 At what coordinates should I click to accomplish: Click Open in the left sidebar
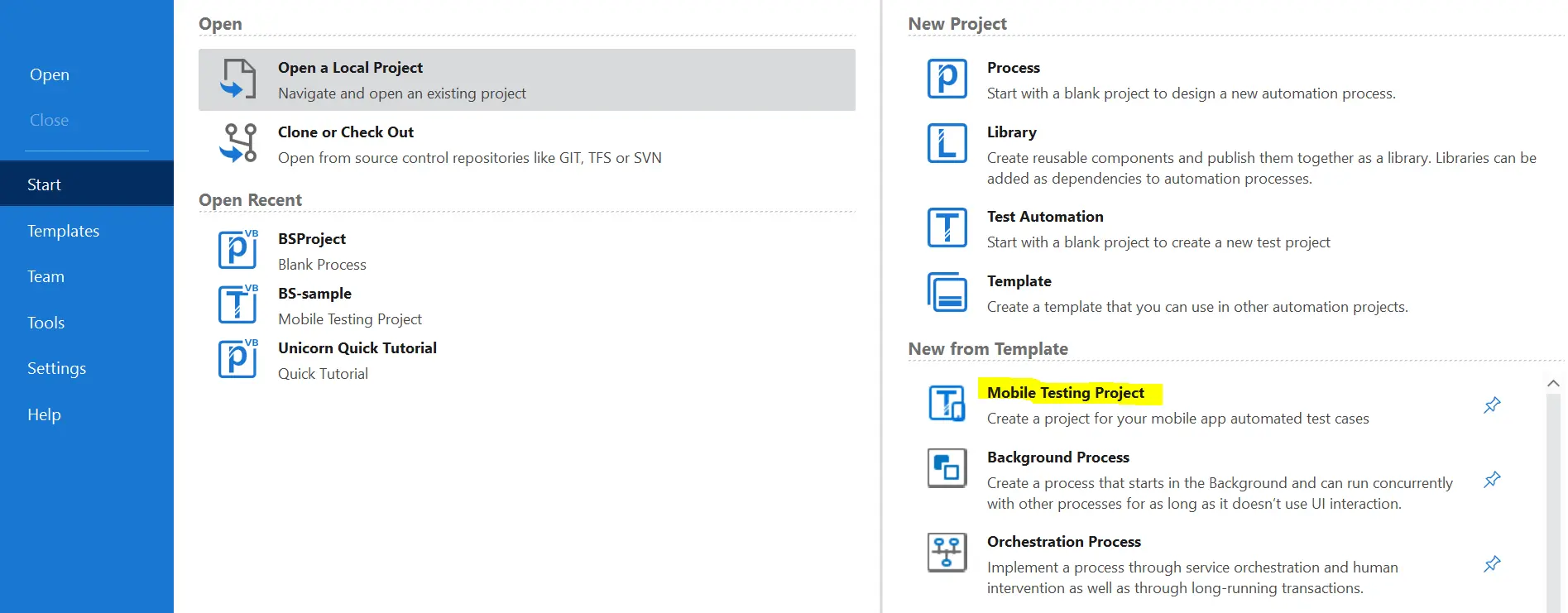pos(50,74)
